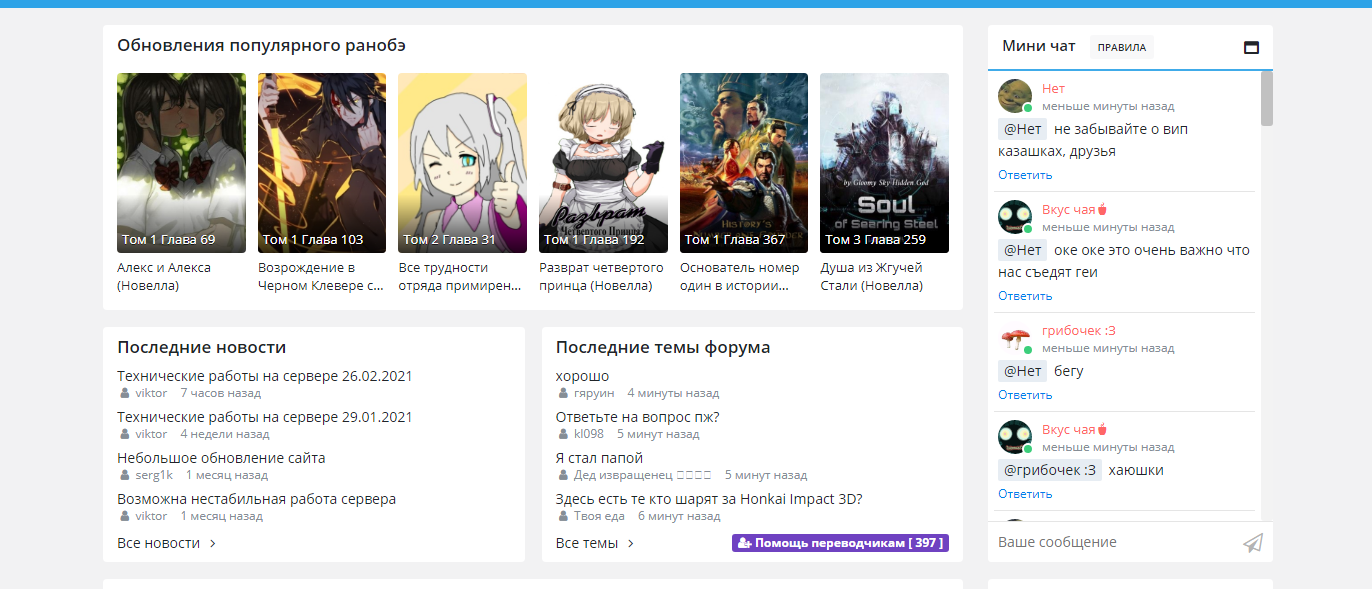Click the user icon next to kl098
Image resolution: width=1372 pixels, height=589 pixels.
coord(565,434)
